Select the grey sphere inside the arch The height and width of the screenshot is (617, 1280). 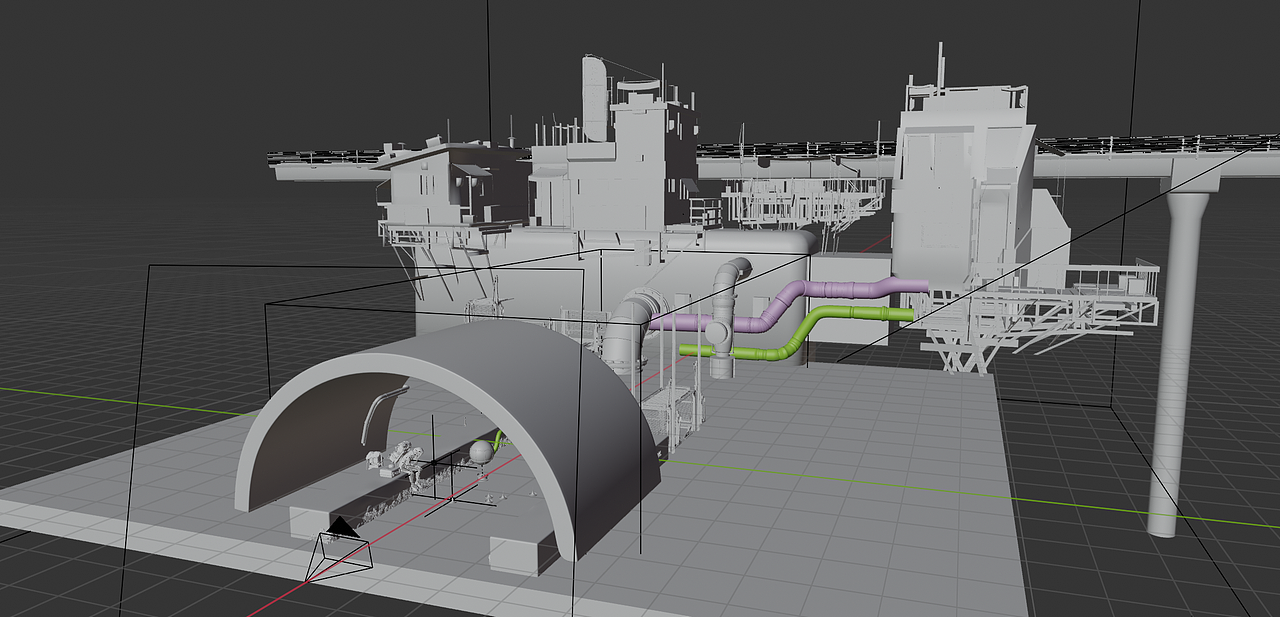(482, 453)
